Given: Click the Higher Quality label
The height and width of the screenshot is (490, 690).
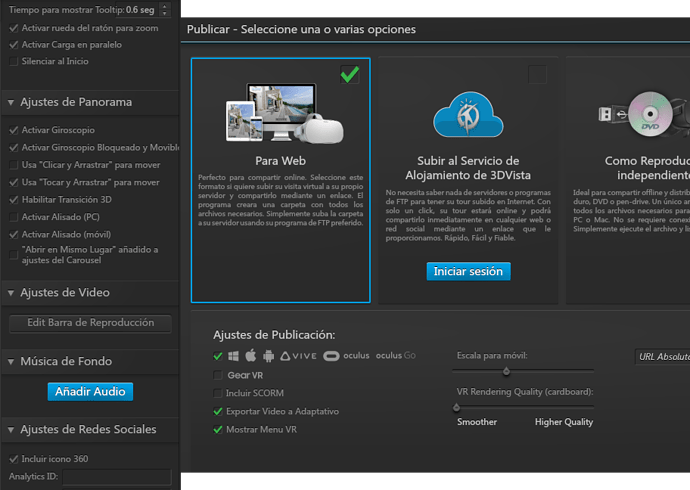Looking at the screenshot, I should click(564, 422).
